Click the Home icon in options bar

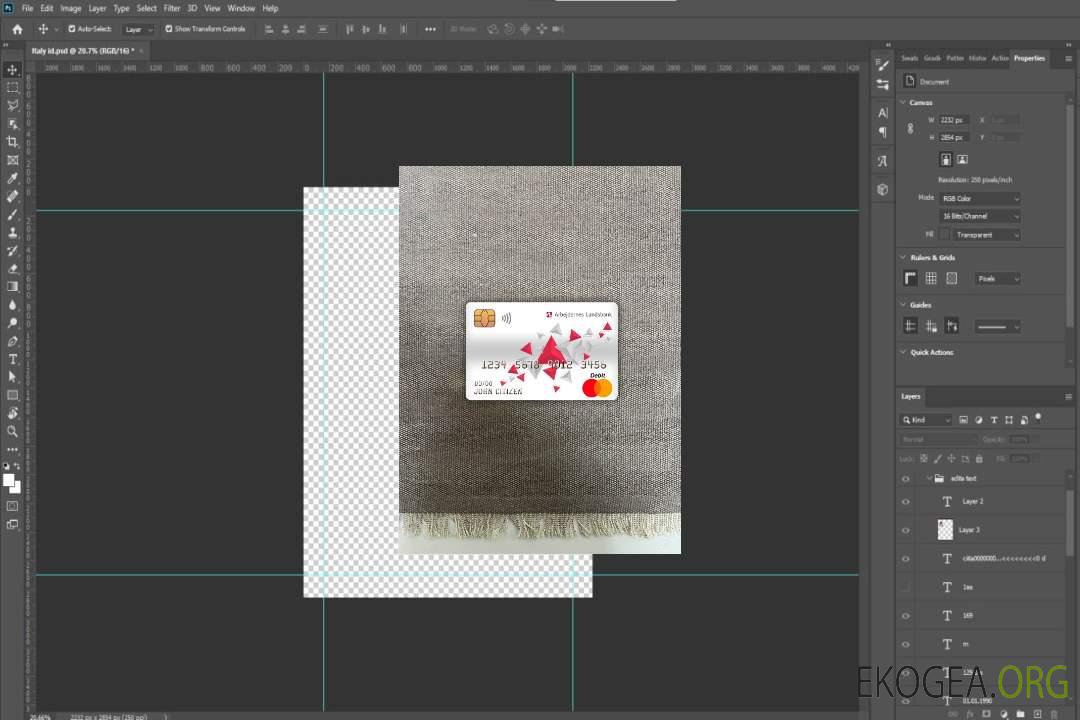(17, 29)
